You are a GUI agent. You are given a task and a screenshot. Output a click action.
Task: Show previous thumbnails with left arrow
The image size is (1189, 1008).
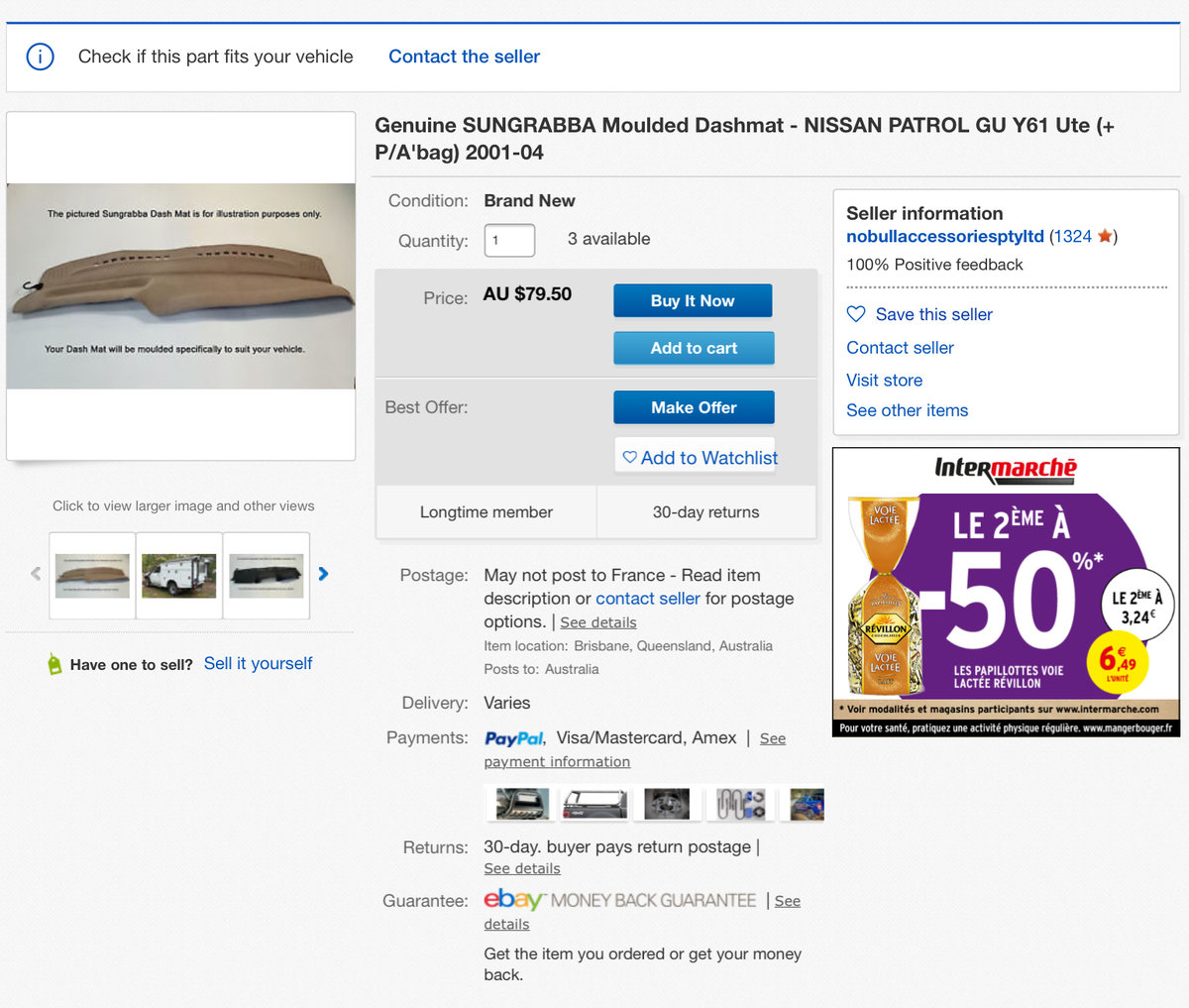point(37,574)
